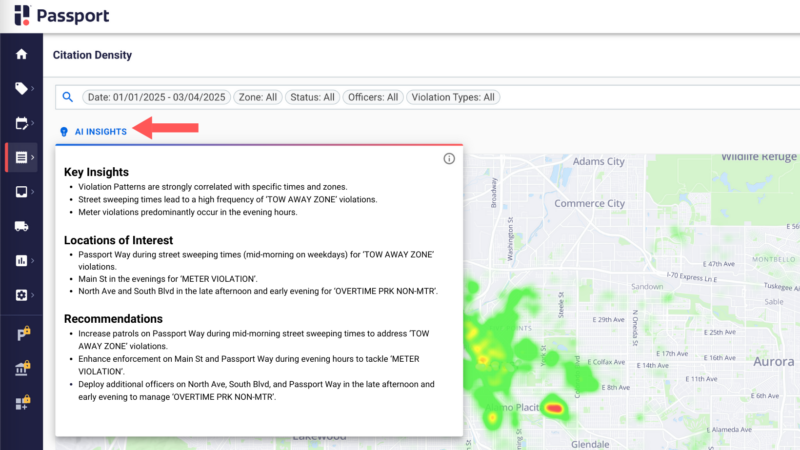Click the tow truck sidebar icon

point(21,226)
